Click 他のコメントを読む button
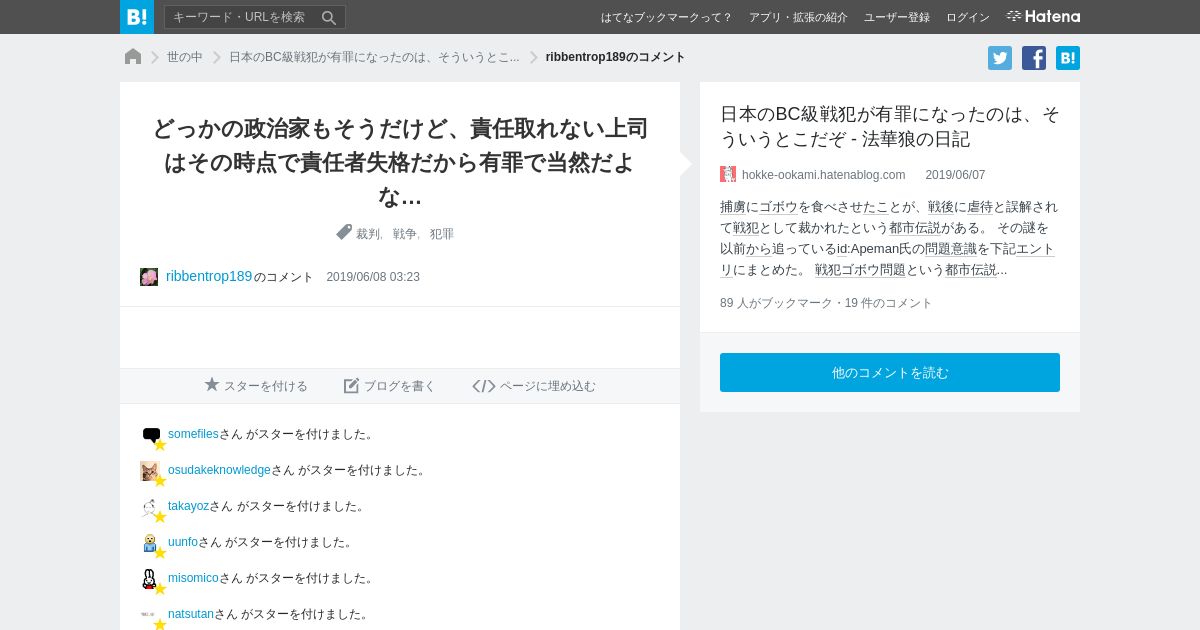The height and width of the screenshot is (630, 1200). 890,372
